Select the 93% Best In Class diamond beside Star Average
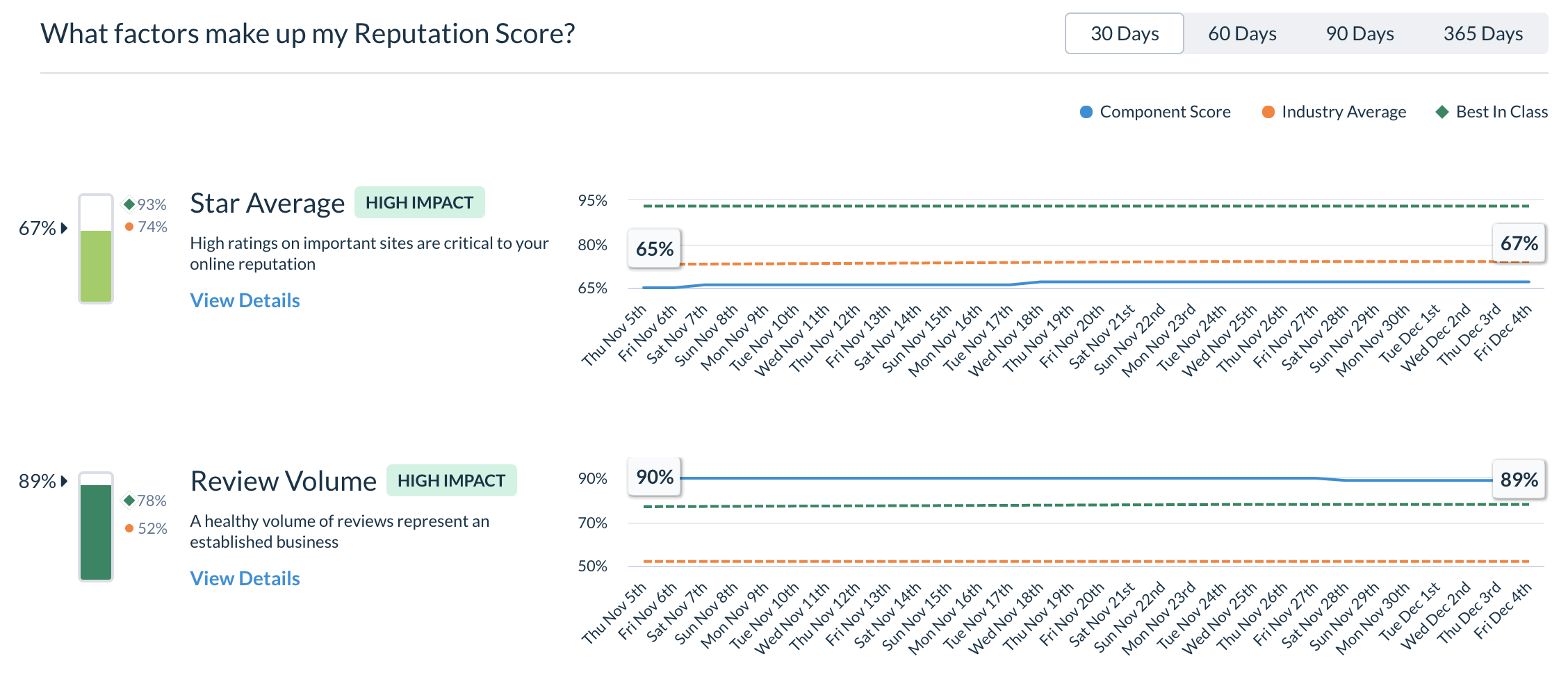1568x677 pixels. click(x=129, y=204)
